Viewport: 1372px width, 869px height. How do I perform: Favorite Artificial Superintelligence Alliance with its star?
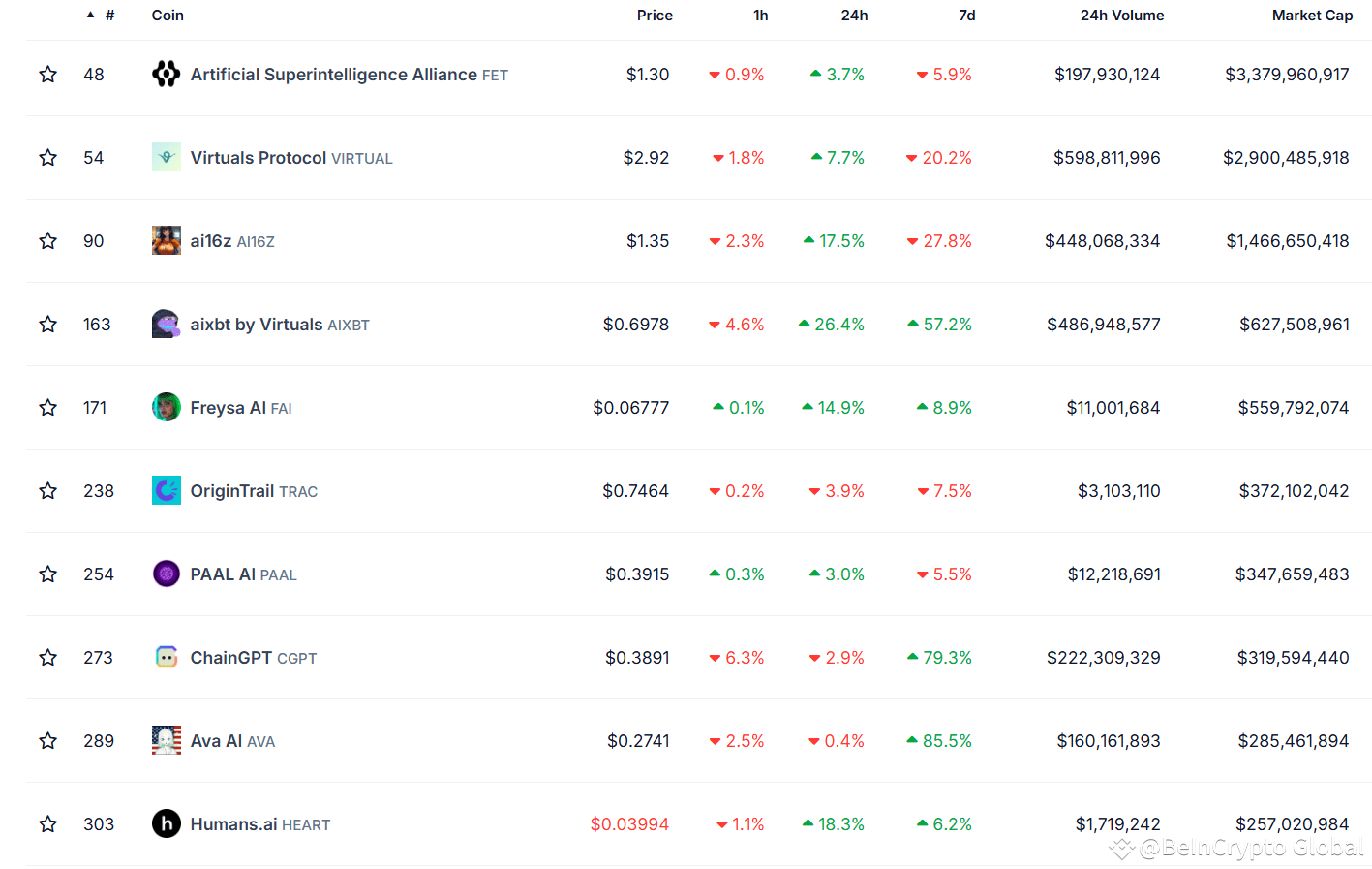click(47, 74)
